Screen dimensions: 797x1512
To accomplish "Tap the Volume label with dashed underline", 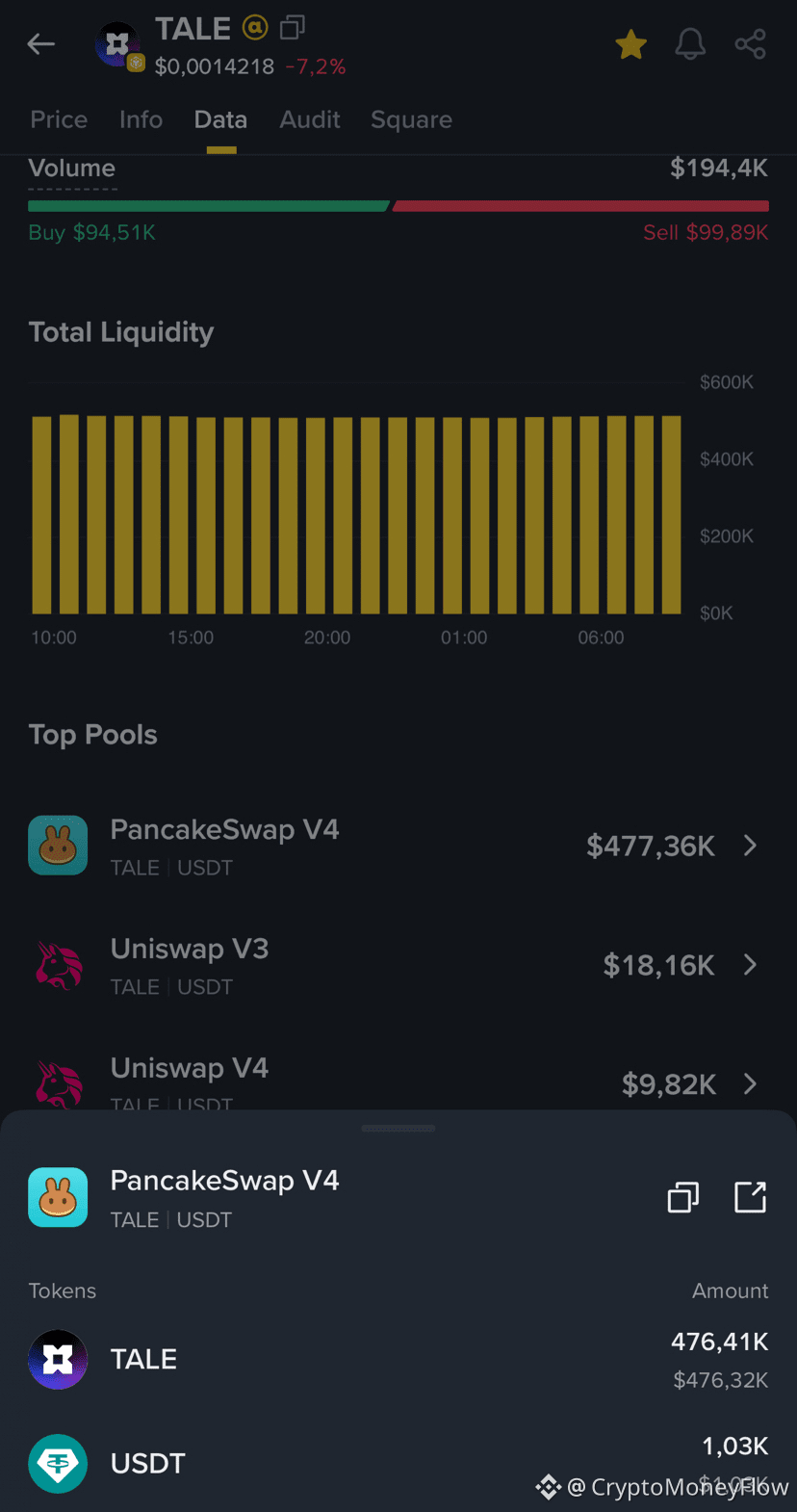I will (72, 169).
